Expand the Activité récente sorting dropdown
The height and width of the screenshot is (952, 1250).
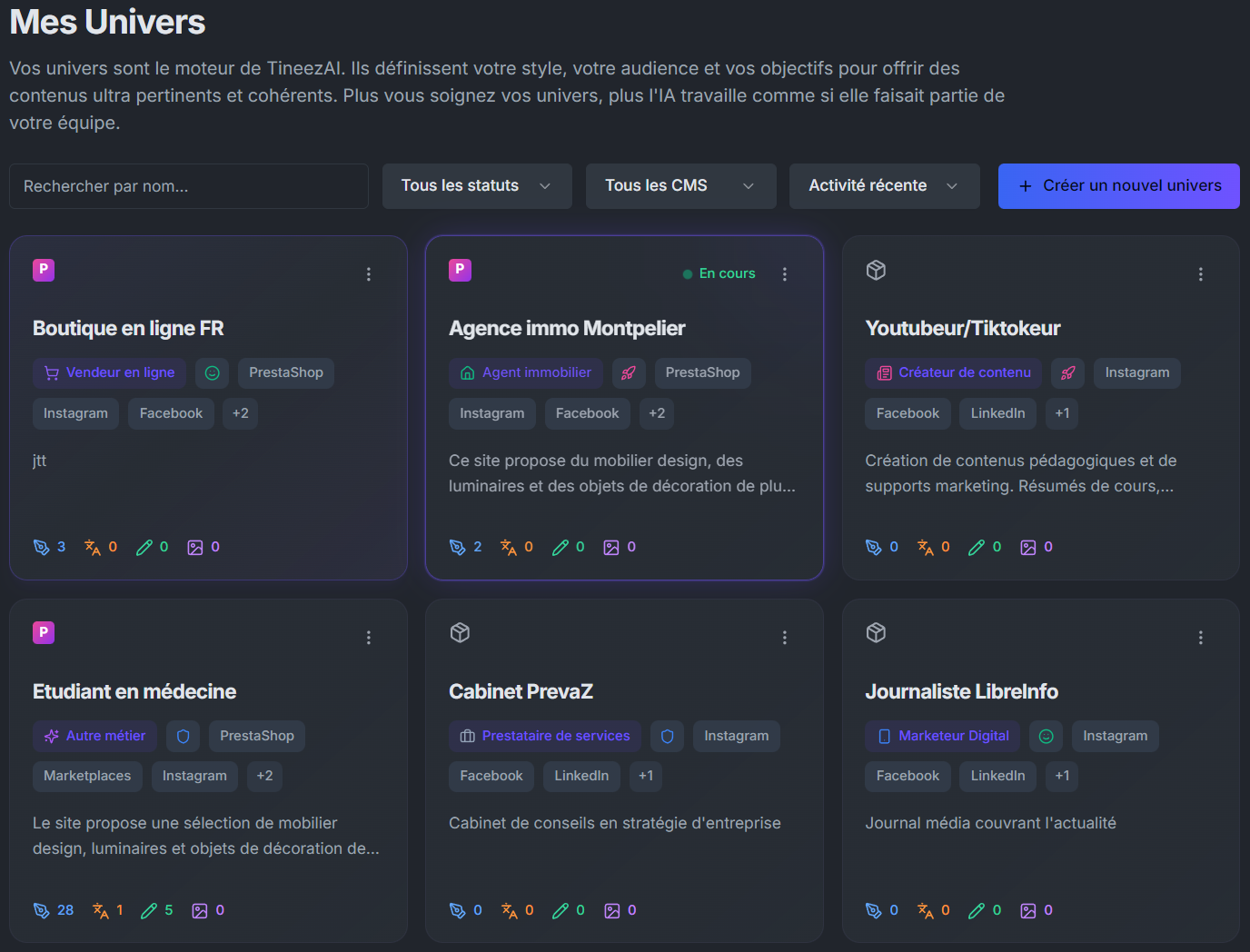pyautogui.click(x=883, y=185)
